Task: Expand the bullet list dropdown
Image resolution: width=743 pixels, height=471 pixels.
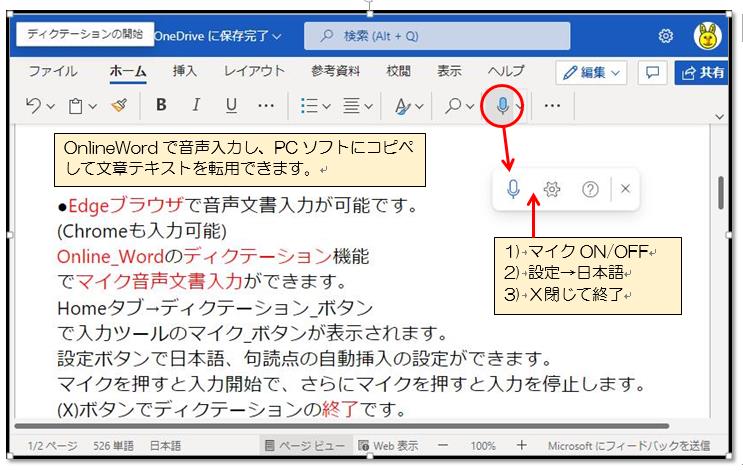Action: pos(326,106)
